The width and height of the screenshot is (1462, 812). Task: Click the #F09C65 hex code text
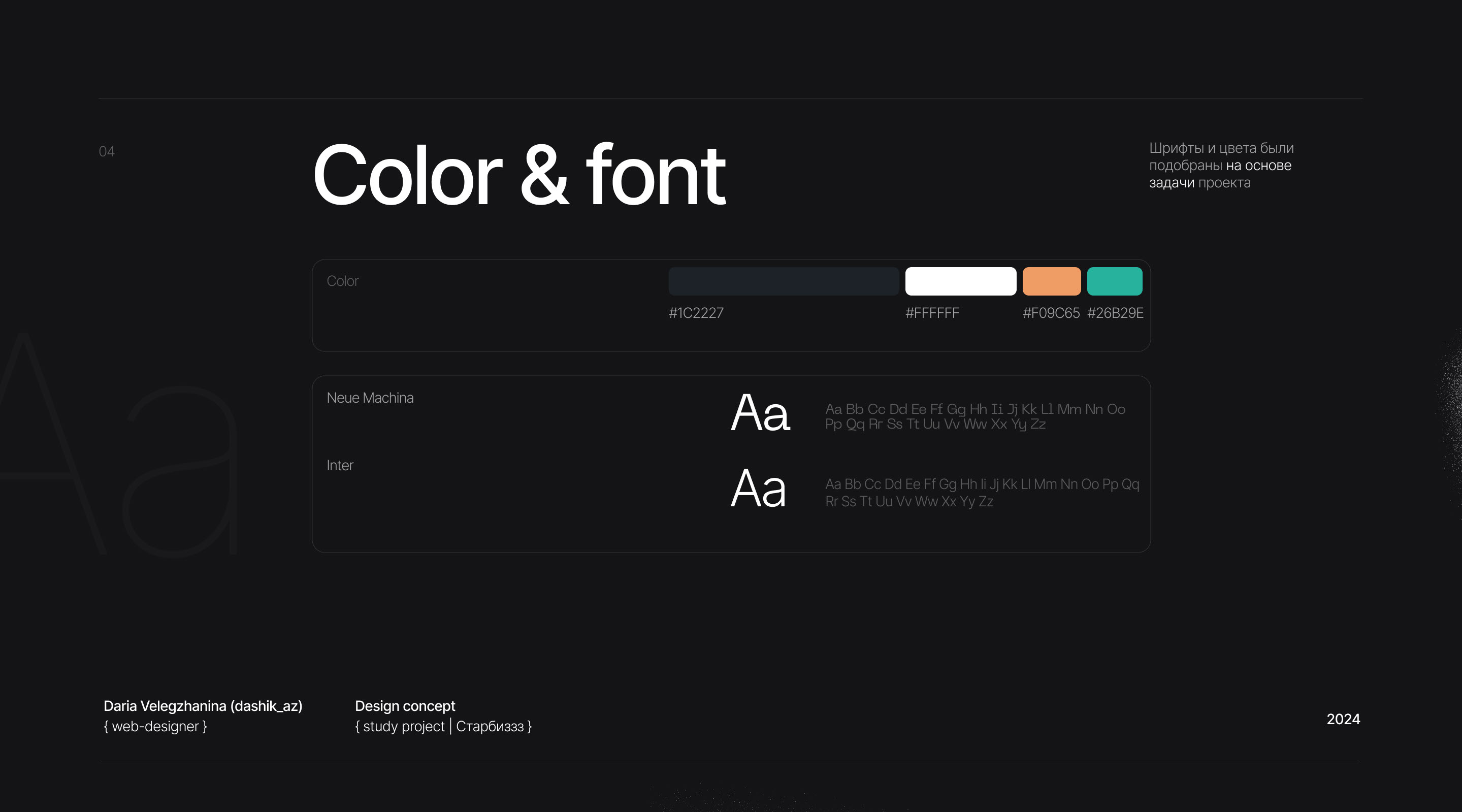tap(1051, 313)
